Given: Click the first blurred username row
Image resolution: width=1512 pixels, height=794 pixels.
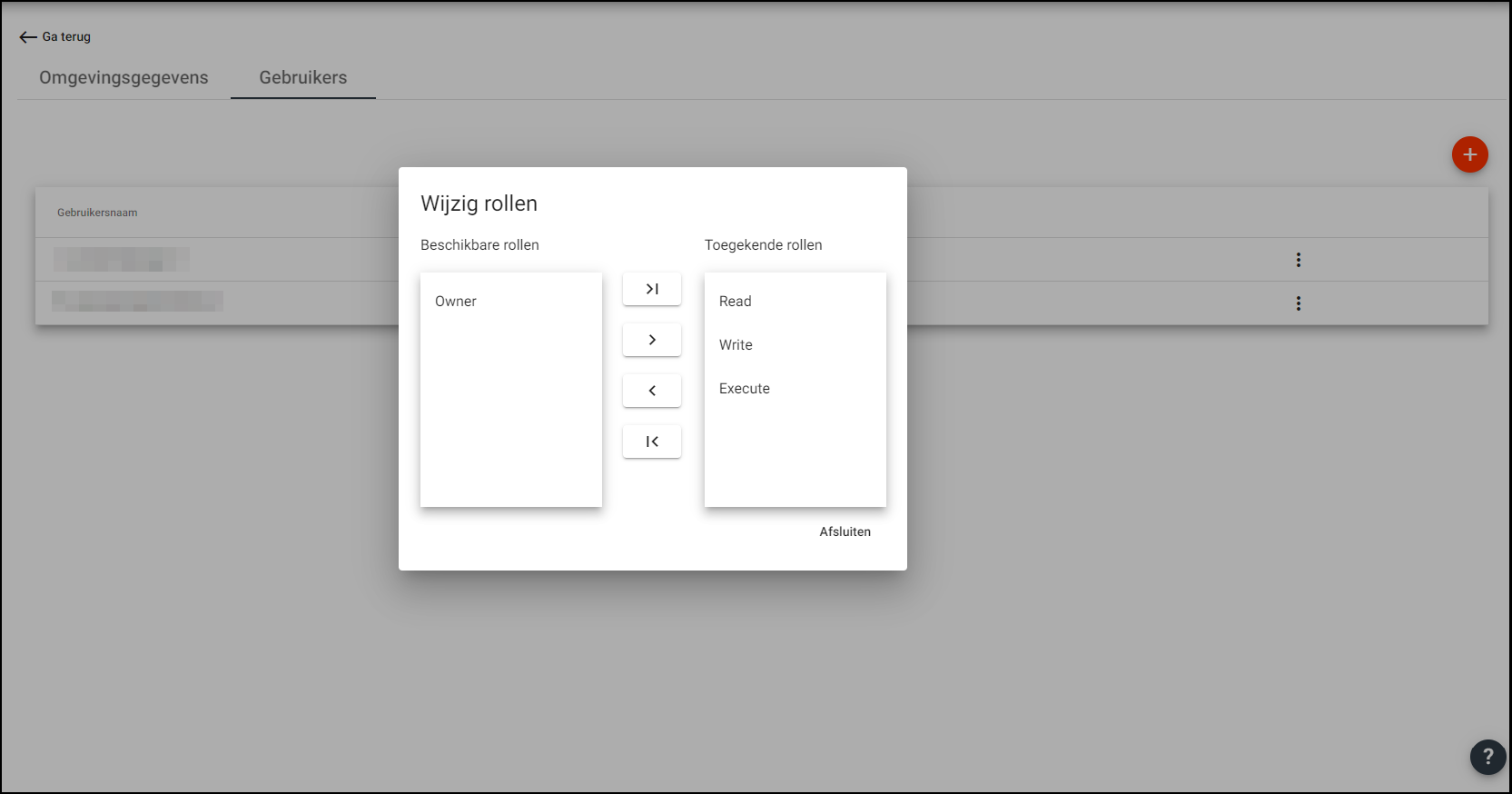Looking at the screenshot, I should tap(122, 260).
